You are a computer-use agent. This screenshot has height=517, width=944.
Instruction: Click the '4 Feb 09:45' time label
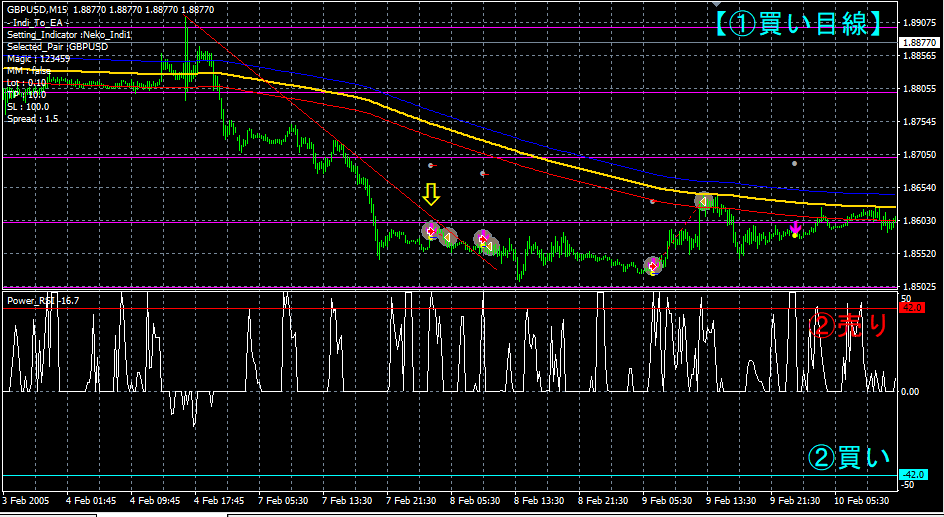pyautogui.click(x=155, y=501)
